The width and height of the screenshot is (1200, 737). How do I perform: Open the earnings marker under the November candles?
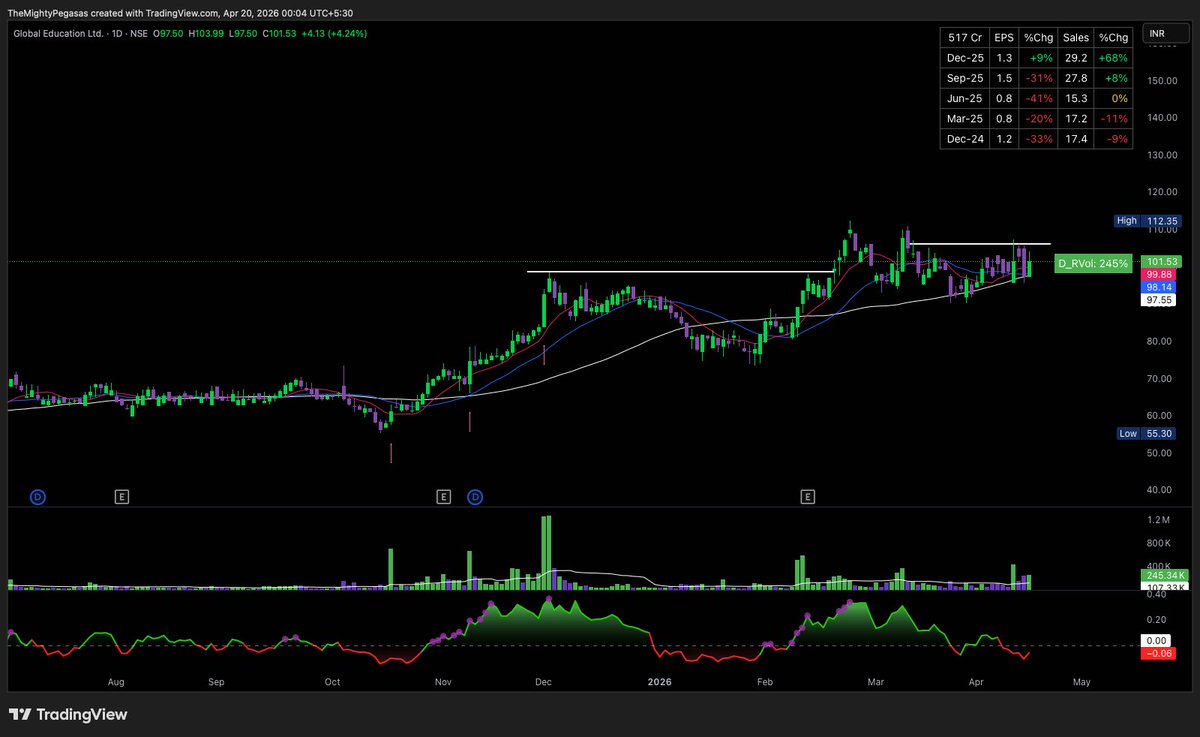click(x=443, y=496)
